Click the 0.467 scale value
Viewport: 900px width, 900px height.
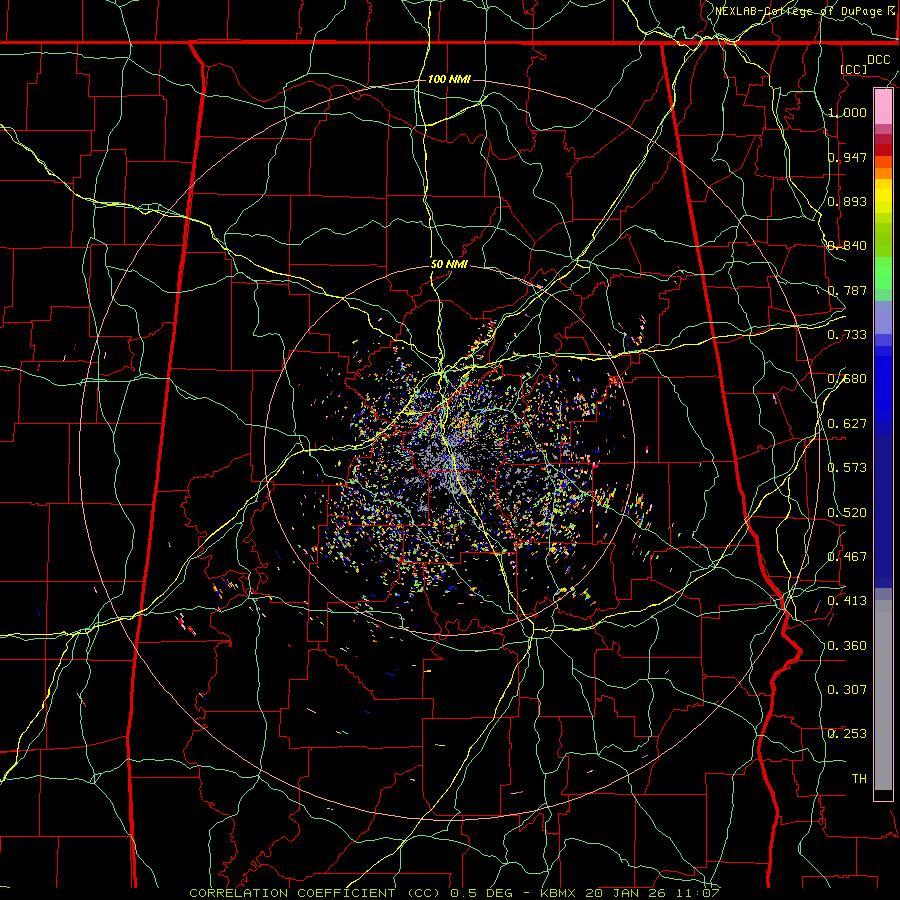tap(847, 557)
